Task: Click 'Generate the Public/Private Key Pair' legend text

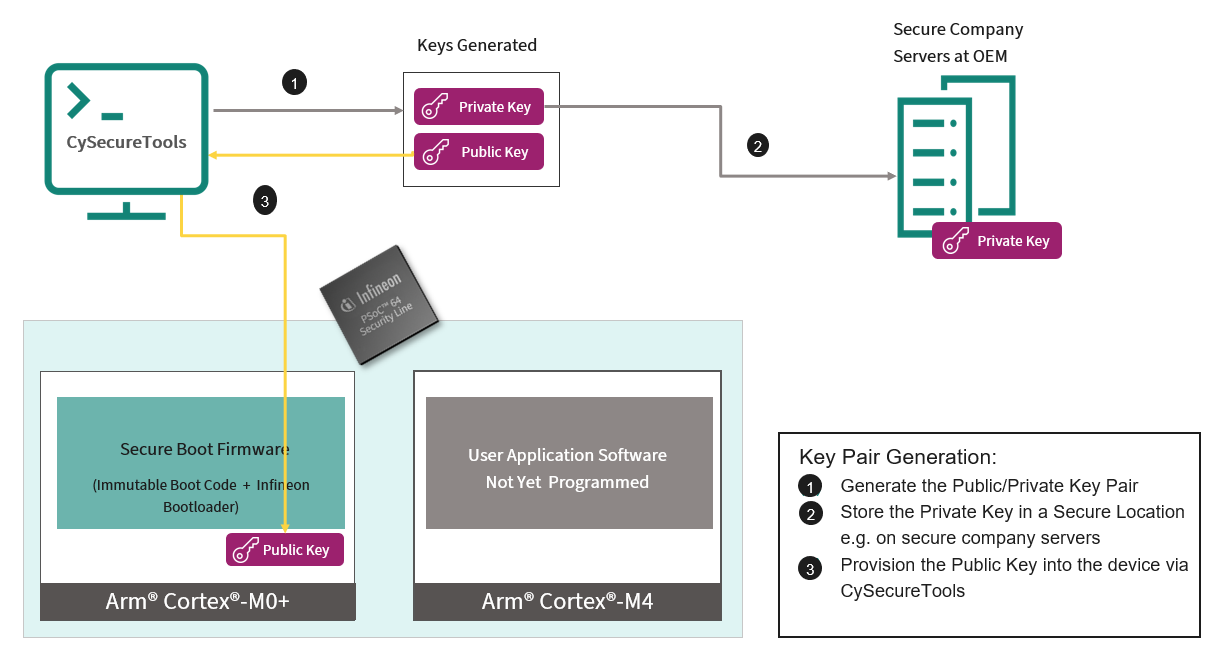Action: 989,486
